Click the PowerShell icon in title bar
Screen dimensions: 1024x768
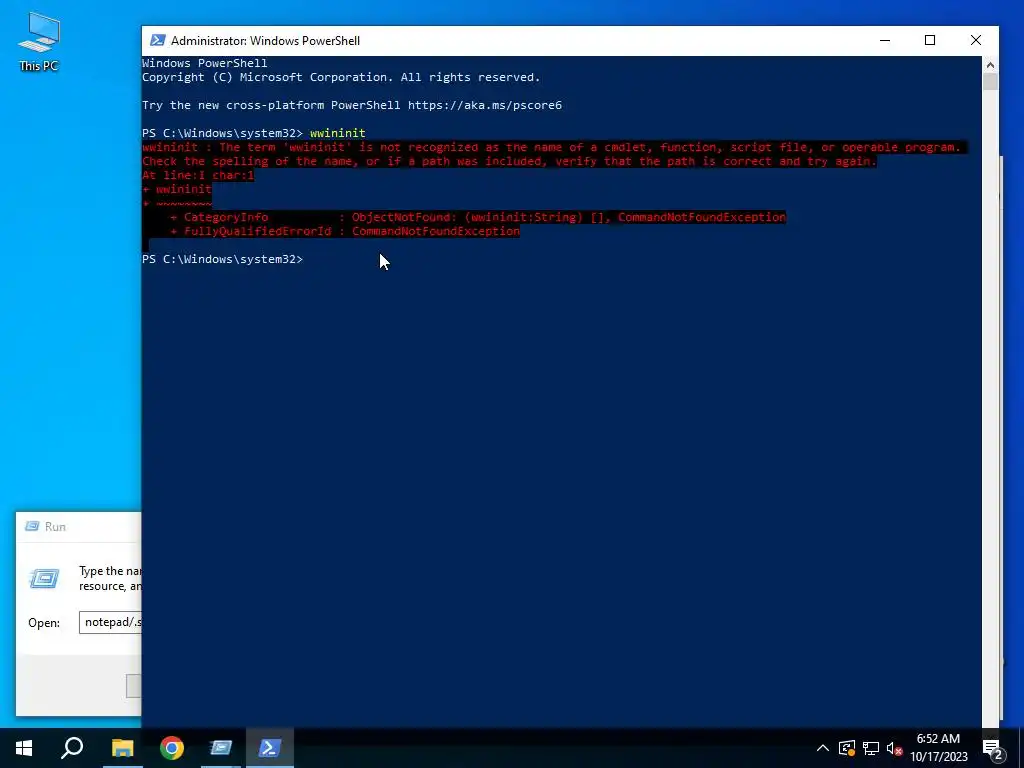click(157, 40)
